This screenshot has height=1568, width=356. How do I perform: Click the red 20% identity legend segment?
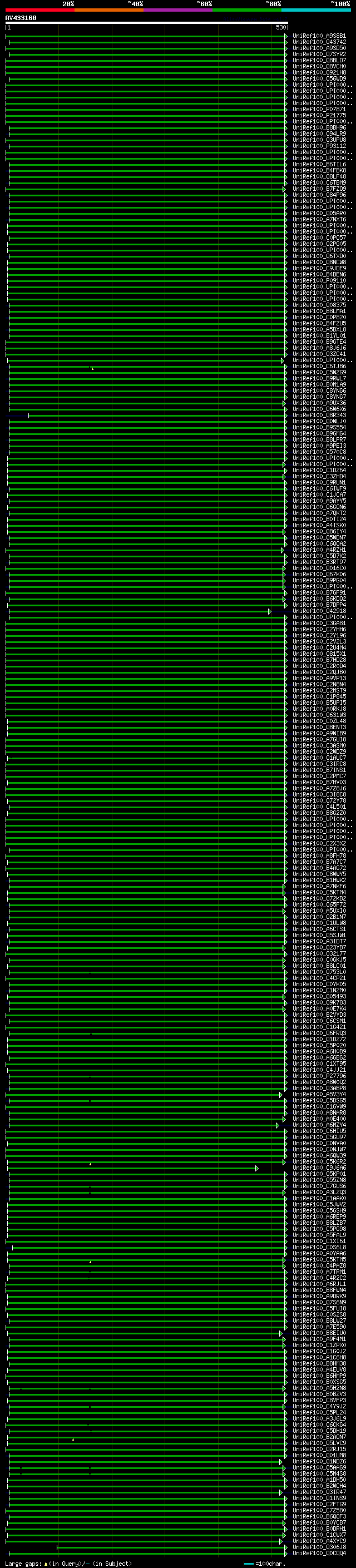39,10
